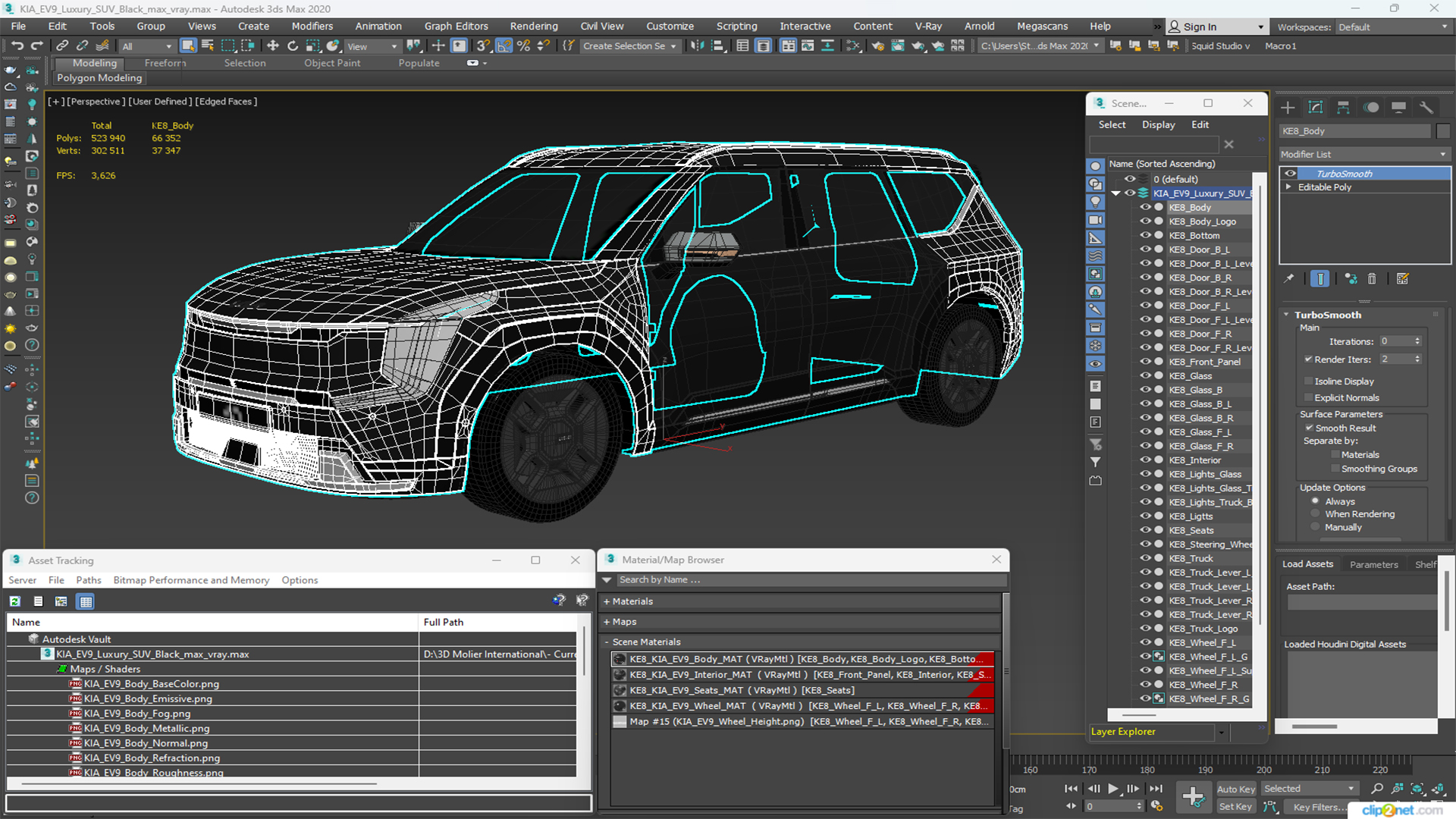Click the Zoom magnifier viewport control
The image size is (1456, 819).
click(x=1377, y=789)
